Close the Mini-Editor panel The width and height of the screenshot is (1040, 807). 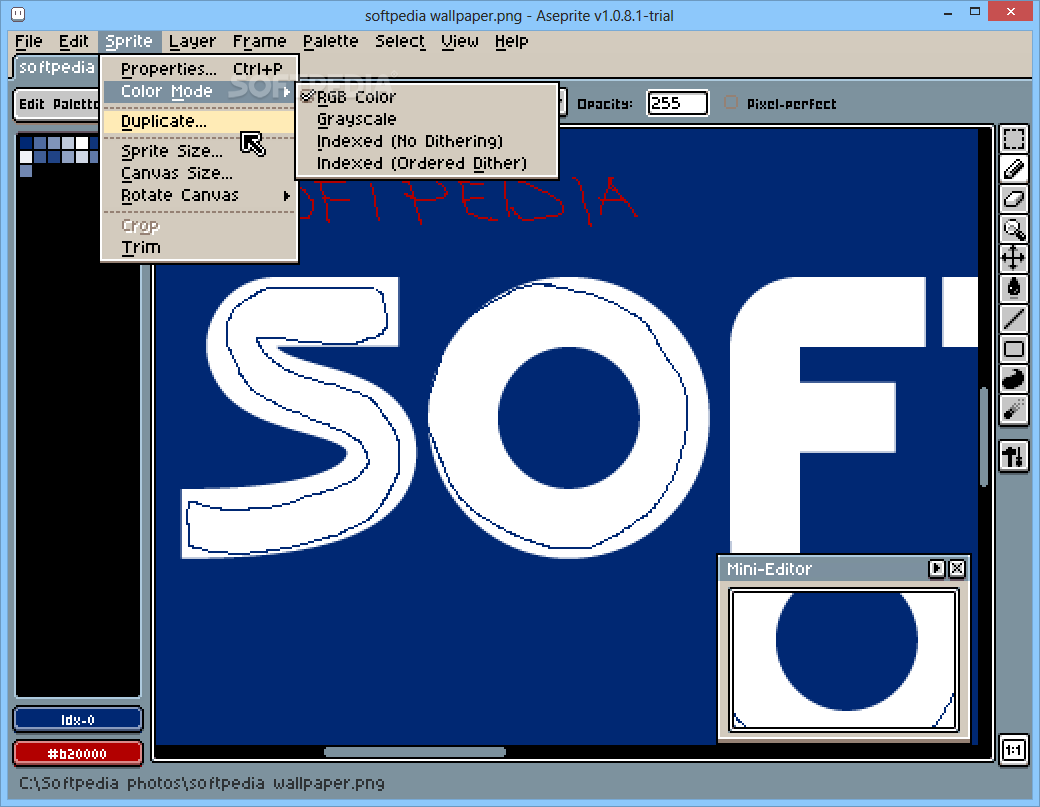click(956, 568)
